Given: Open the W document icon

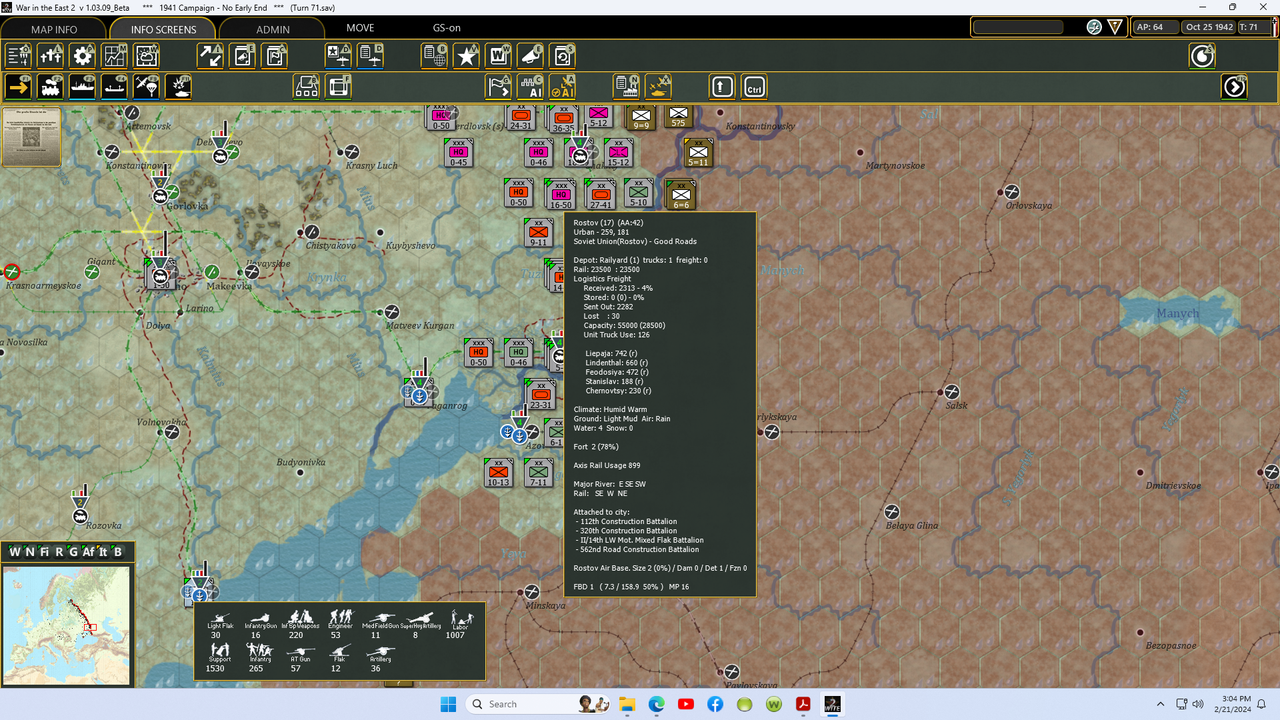Looking at the screenshot, I should click(x=499, y=56).
